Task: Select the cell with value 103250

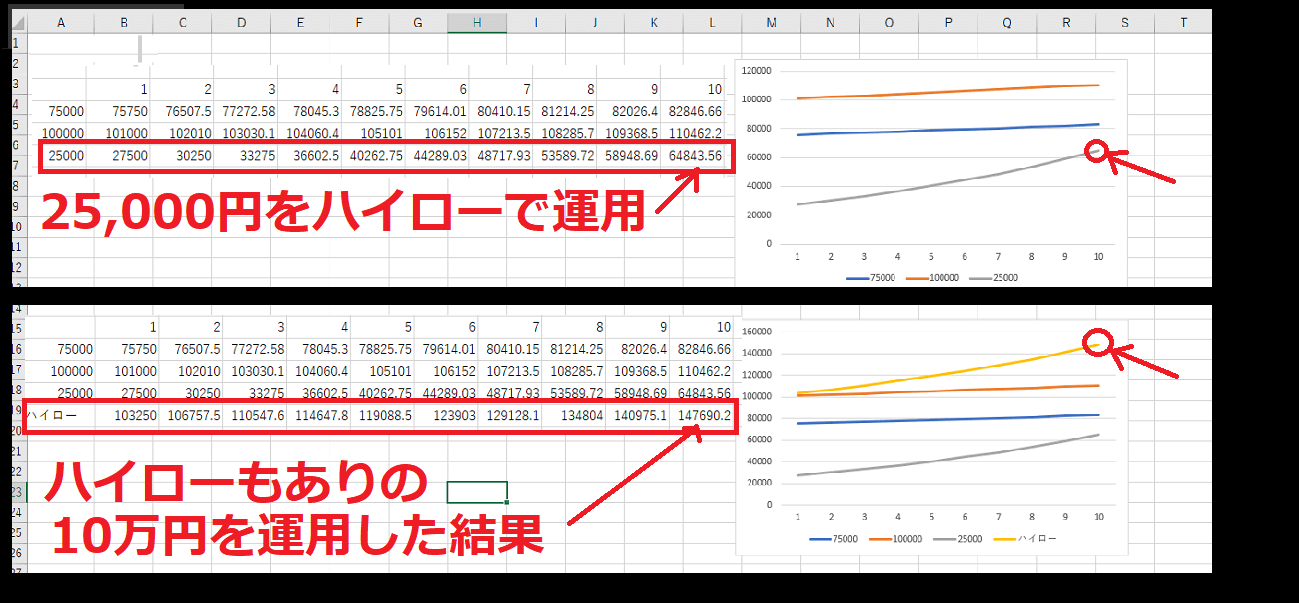Action: click(x=134, y=415)
